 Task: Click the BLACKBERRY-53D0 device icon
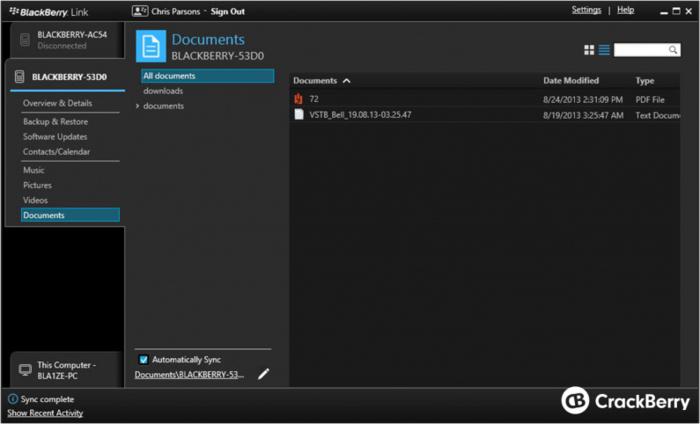(x=19, y=77)
